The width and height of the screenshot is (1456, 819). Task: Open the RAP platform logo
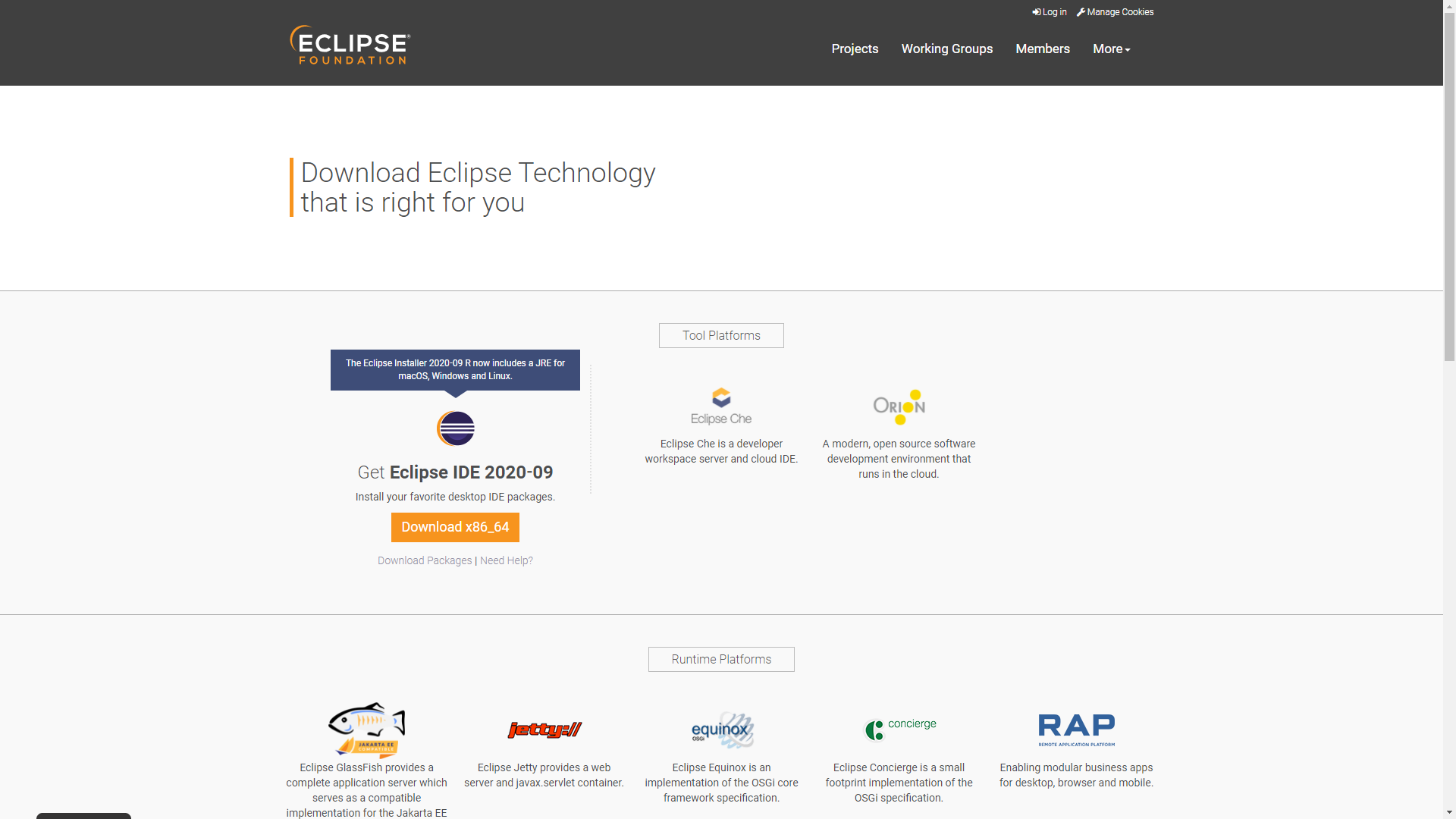(x=1076, y=730)
